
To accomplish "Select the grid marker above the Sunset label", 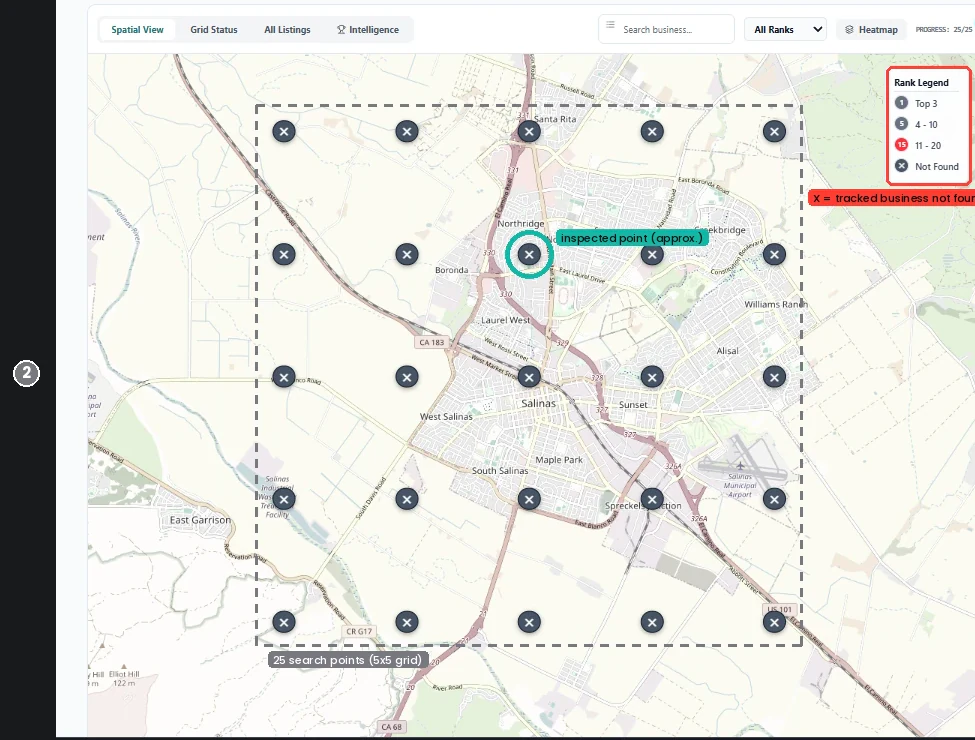I will [652, 377].
